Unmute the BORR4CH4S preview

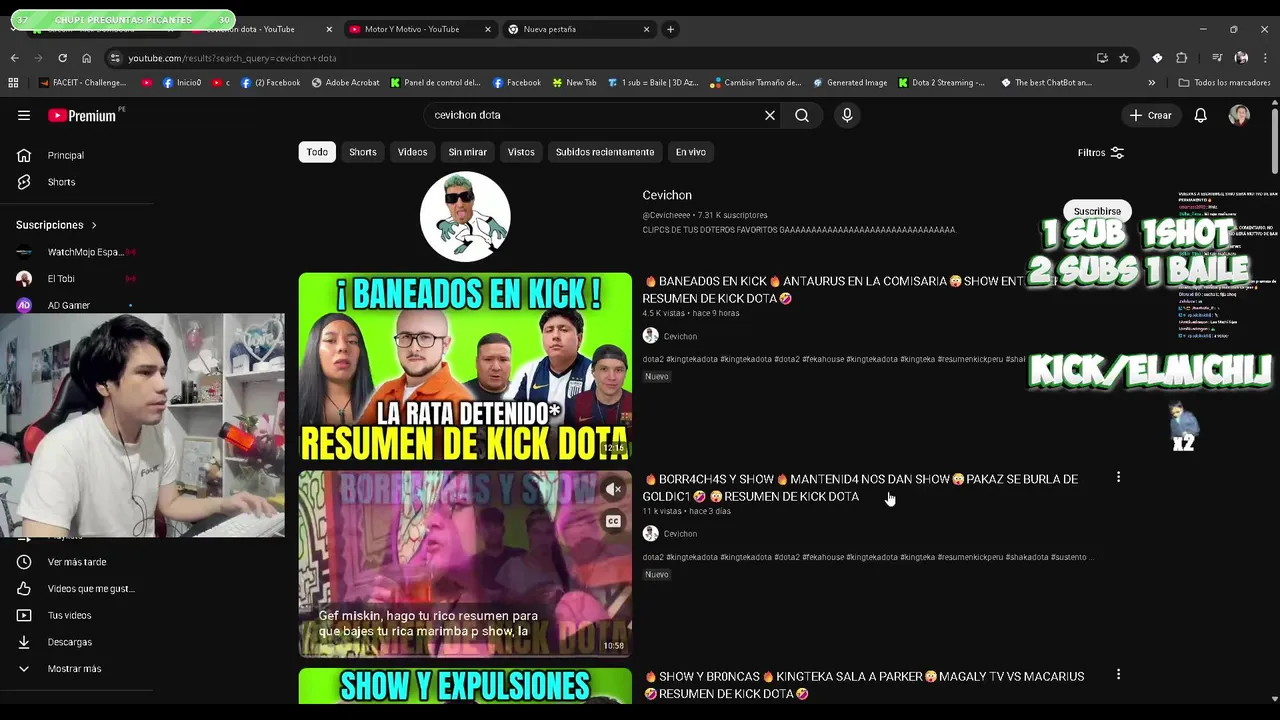point(614,489)
